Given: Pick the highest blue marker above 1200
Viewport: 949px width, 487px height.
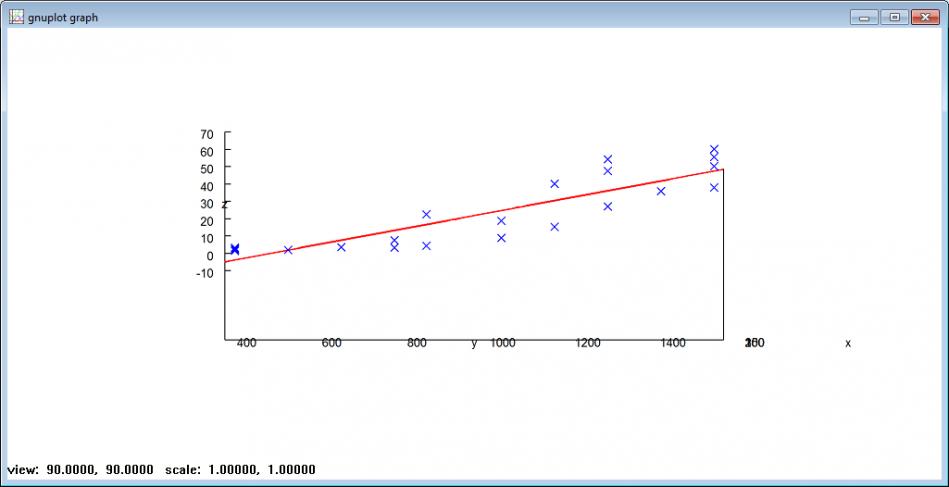Looking at the screenshot, I should (607, 160).
